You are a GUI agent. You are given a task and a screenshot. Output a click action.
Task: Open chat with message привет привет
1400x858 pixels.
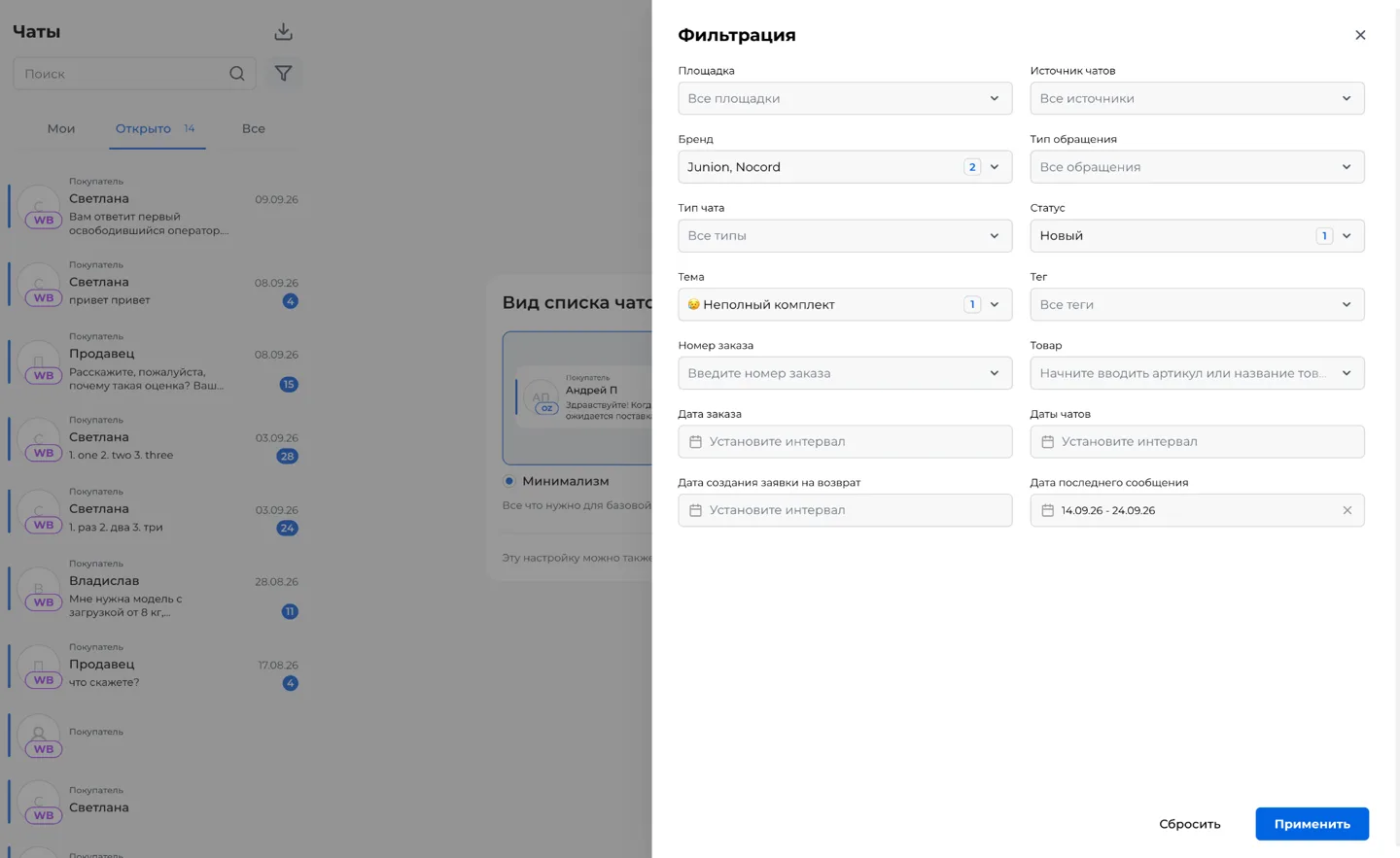[x=156, y=286]
